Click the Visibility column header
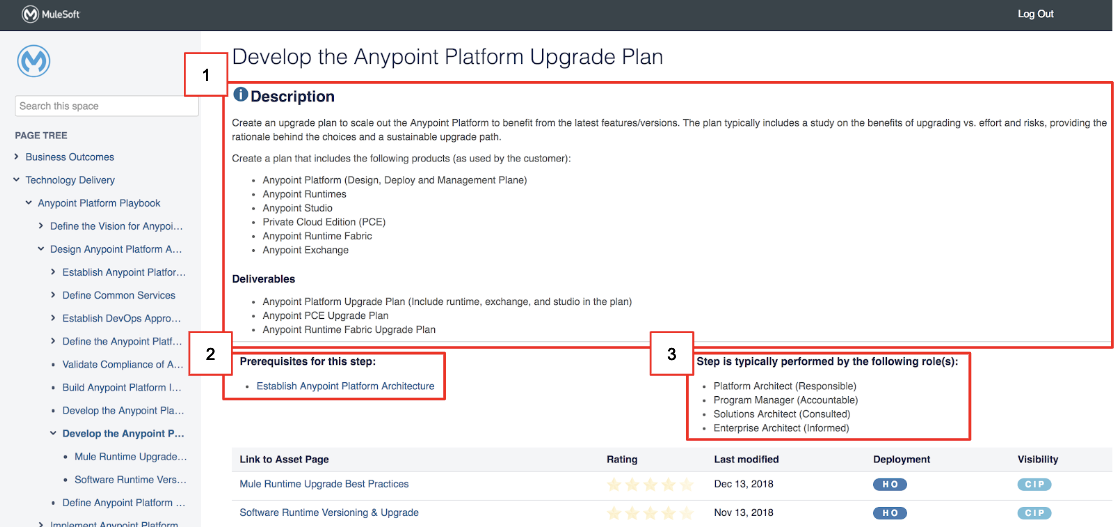The height and width of the screenshot is (527, 1117). click(1038, 459)
